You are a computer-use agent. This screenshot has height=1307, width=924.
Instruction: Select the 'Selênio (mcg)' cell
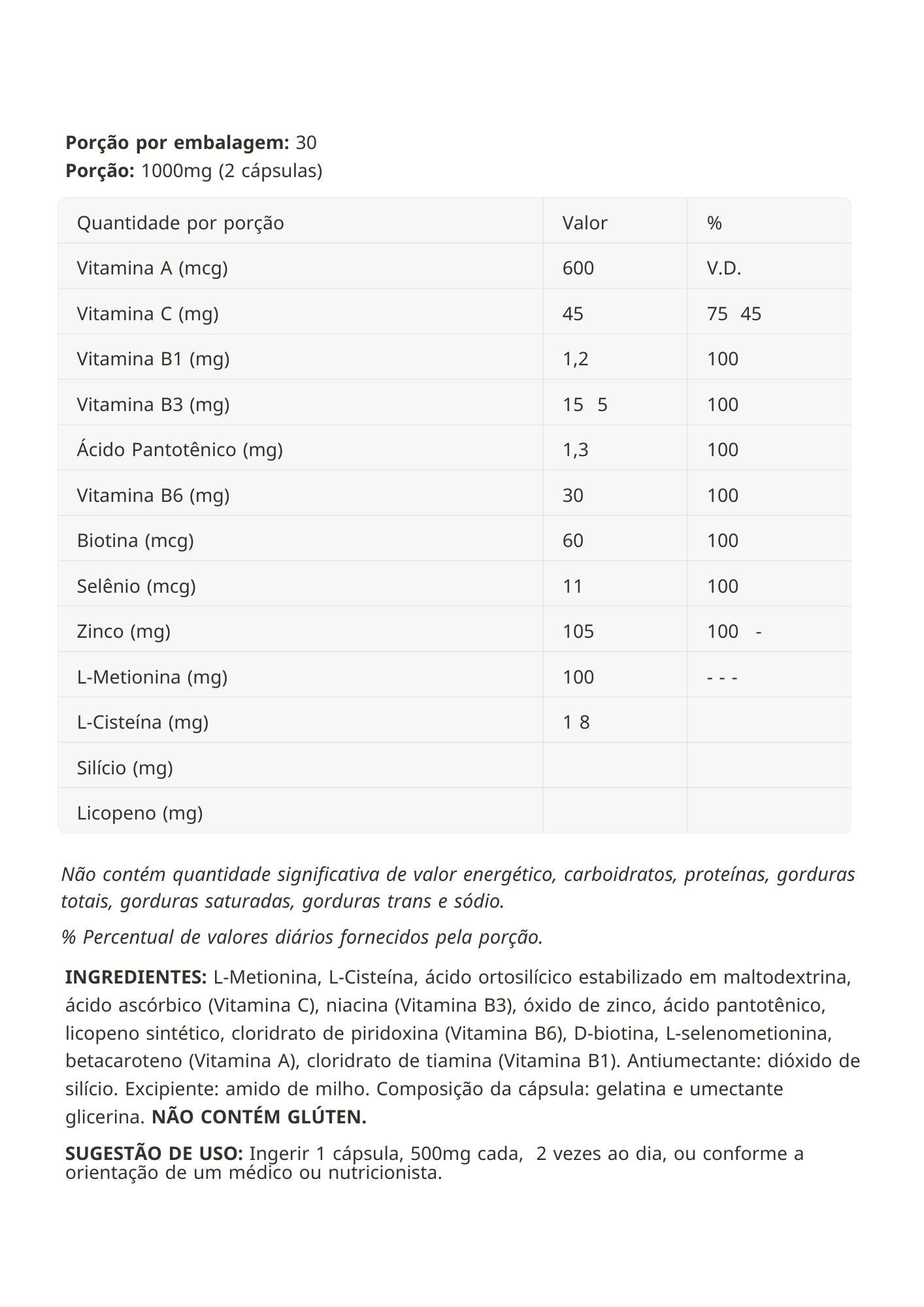(x=137, y=586)
